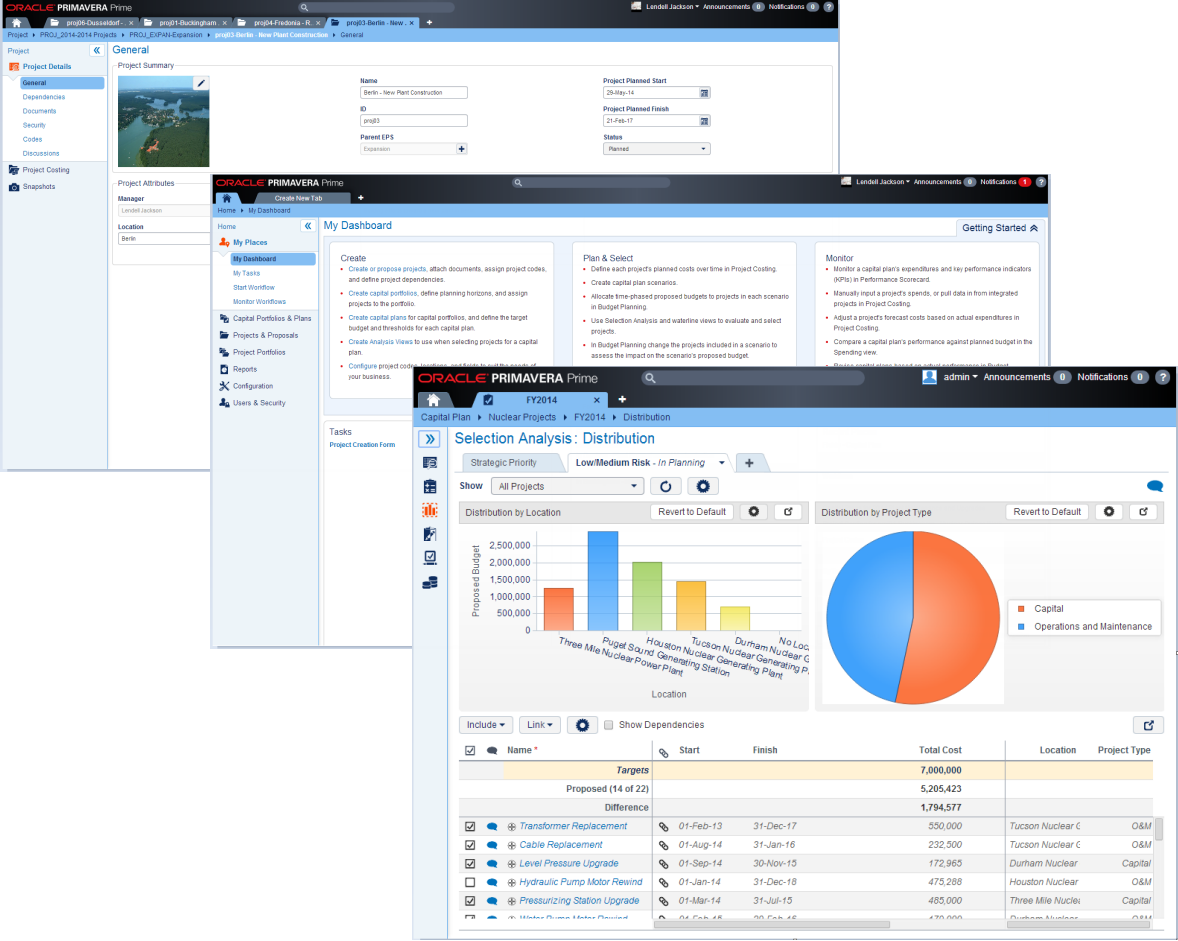
Task: Open the budget calculator icon in the Selection Analysis sidebar
Action: 430,487
